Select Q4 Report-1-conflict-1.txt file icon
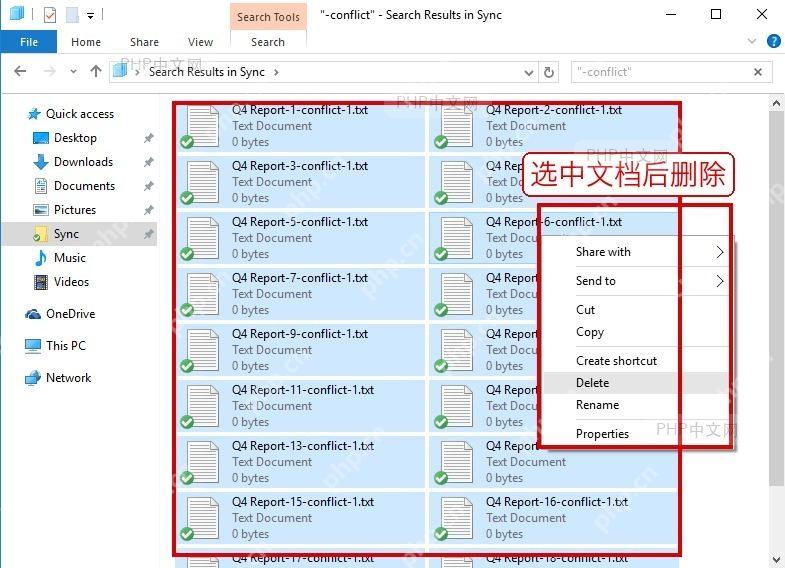 (201, 127)
